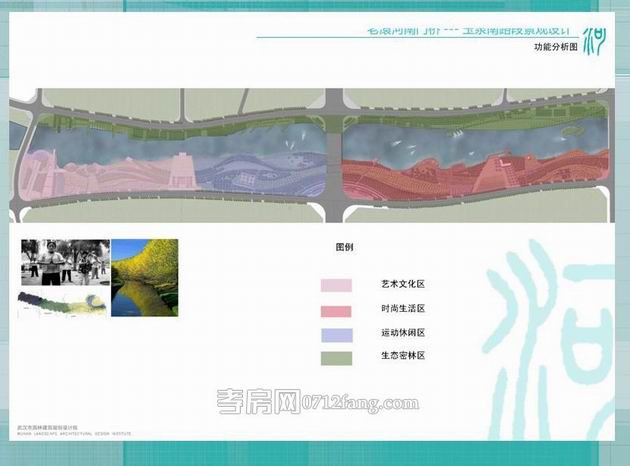Select the pink 艺术文化区 legend swatch
This screenshot has width=630, height=466.
click(336, 285)
